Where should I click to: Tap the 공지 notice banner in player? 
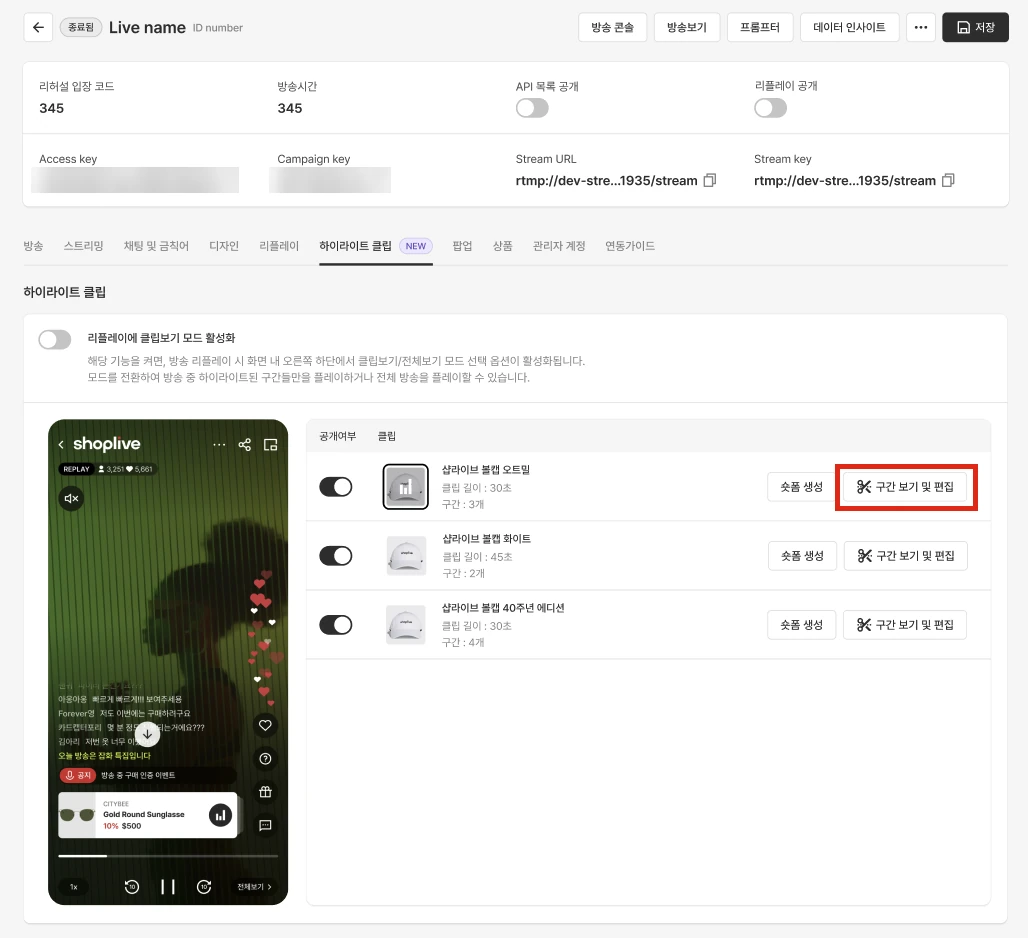(148, 775)
